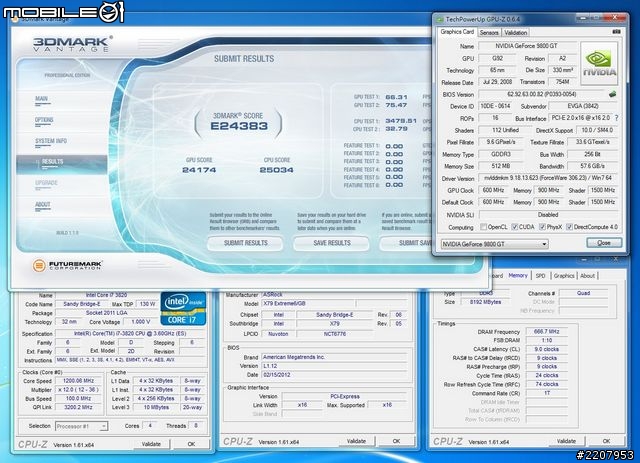Switch to the Graphics Card tab

coord(457,32)
